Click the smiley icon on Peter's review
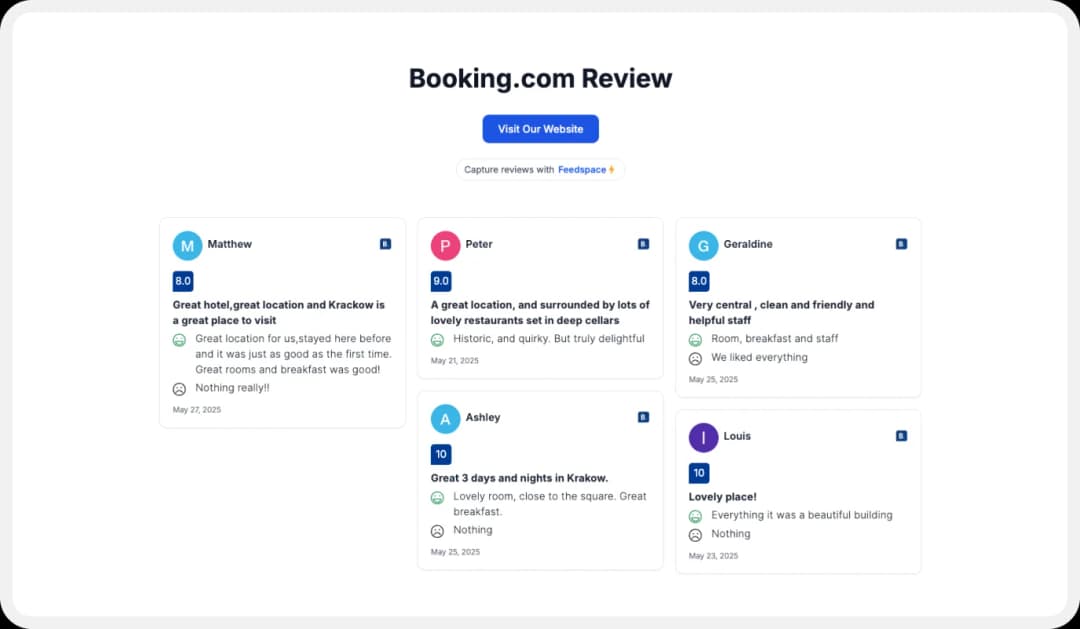The image size is (1080, 629). (x=437, y=339)
